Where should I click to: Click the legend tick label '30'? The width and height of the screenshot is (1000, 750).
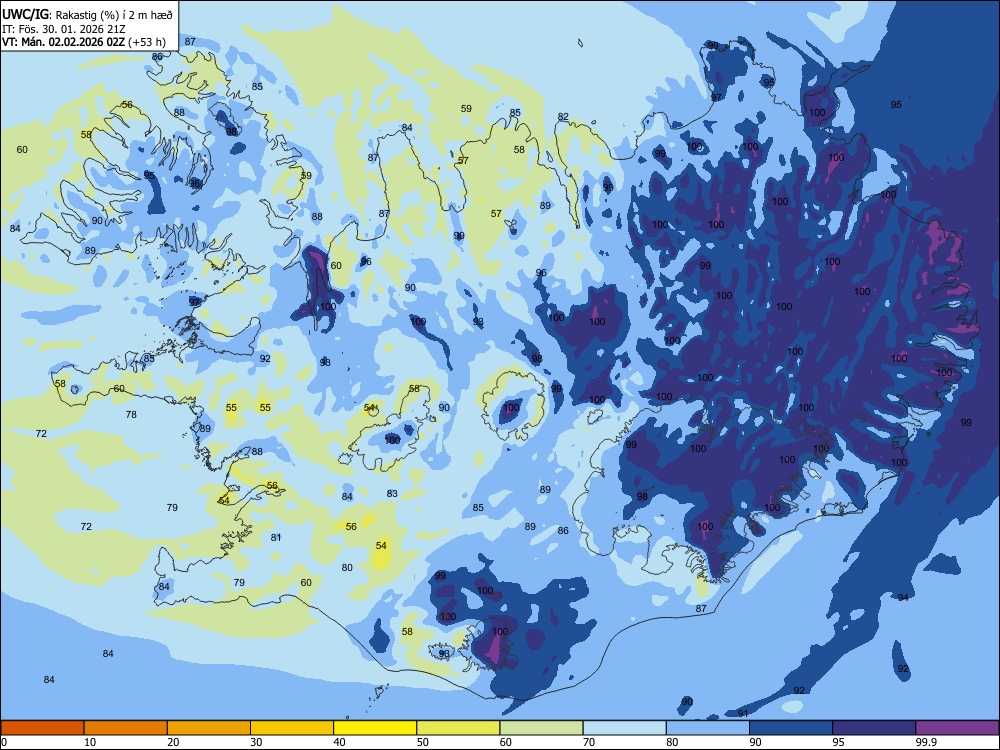click(x=256, y=742)
